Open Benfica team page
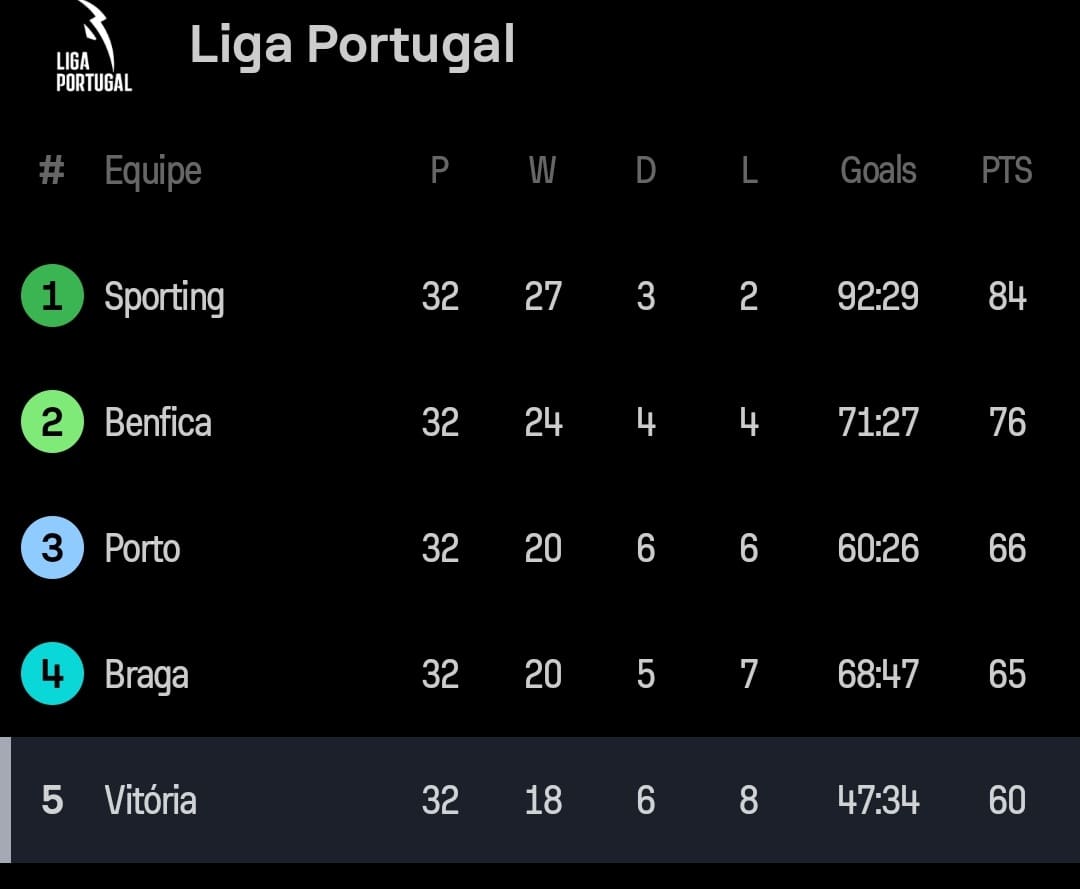Screen dimensions: 1080x889 158,422
